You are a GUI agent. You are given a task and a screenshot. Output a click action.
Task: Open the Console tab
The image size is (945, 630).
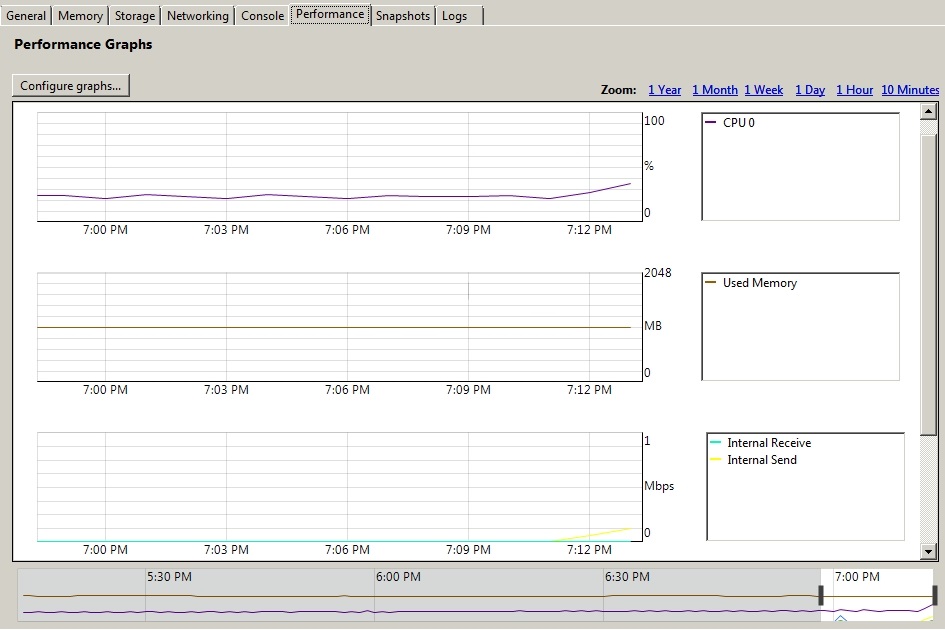click(262, 16)
